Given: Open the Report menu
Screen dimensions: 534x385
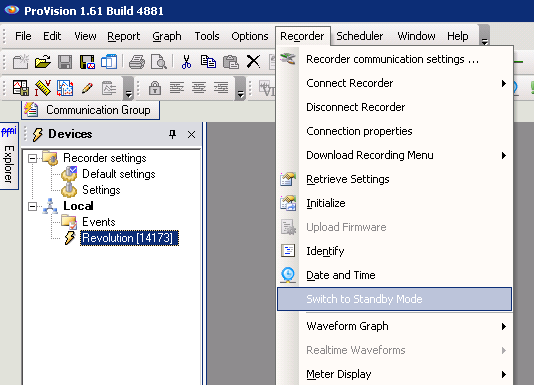Looking at the screenshot, I should (x=124, y=36).
